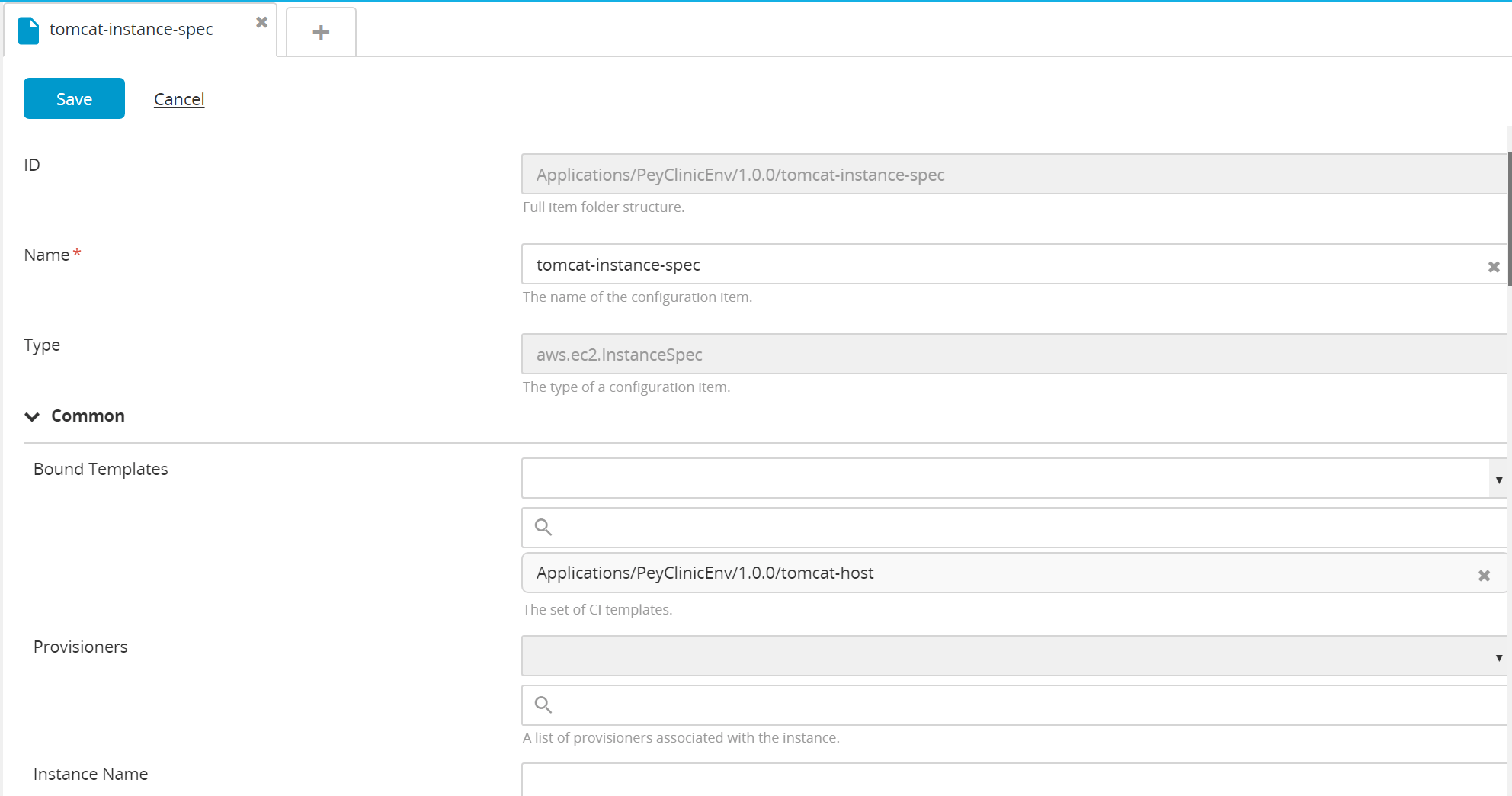Click 'The type of a configuration item.' hint
The image size is (1512, 796).
[x=626, y=387]
